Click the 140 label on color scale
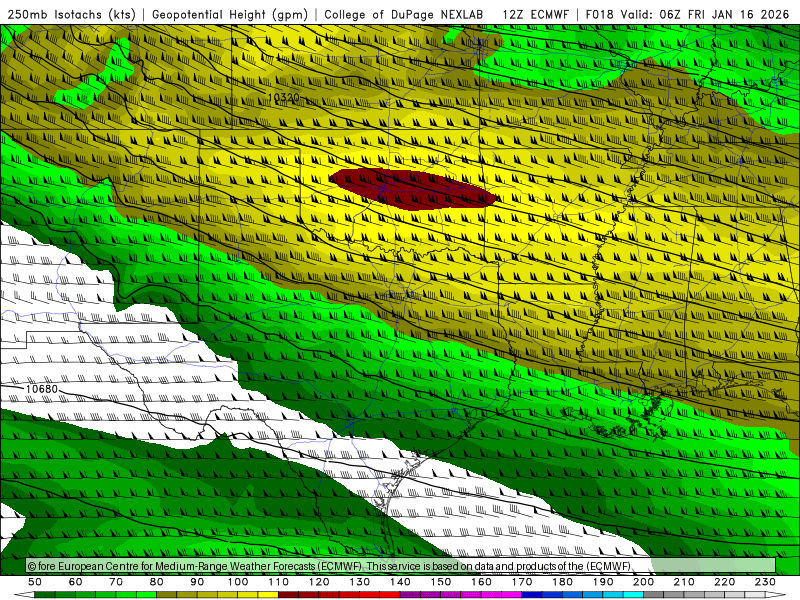 [400, 582]
